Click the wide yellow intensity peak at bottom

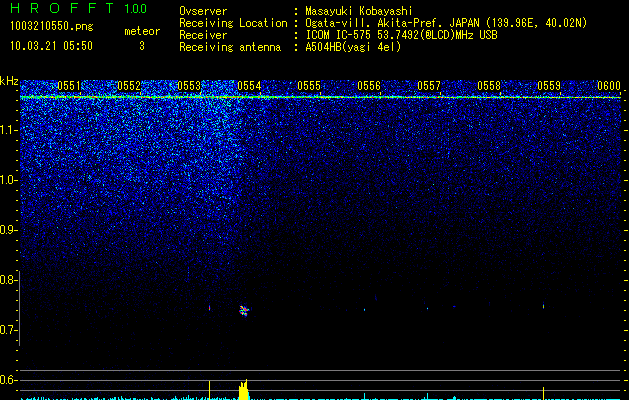coord(243,390)
